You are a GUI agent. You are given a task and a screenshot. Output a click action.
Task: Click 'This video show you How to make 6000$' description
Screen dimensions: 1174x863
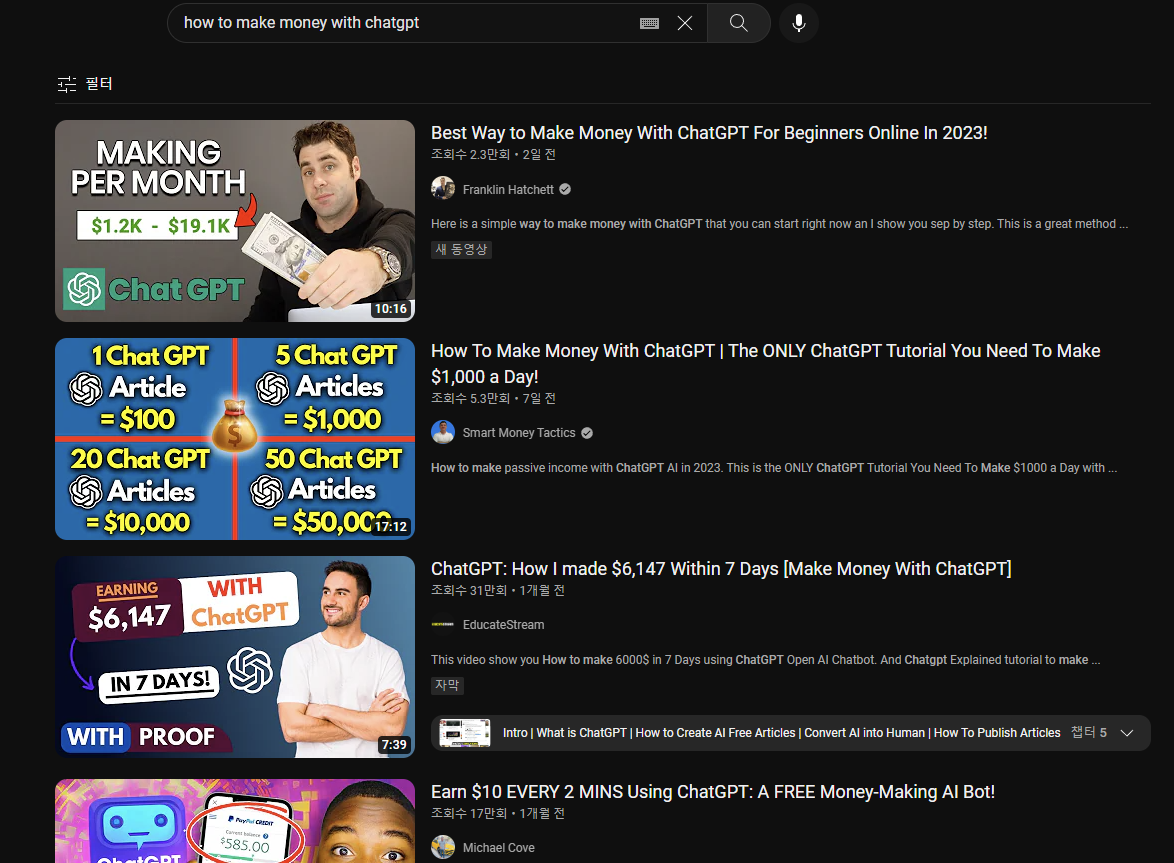coord(765,659)
